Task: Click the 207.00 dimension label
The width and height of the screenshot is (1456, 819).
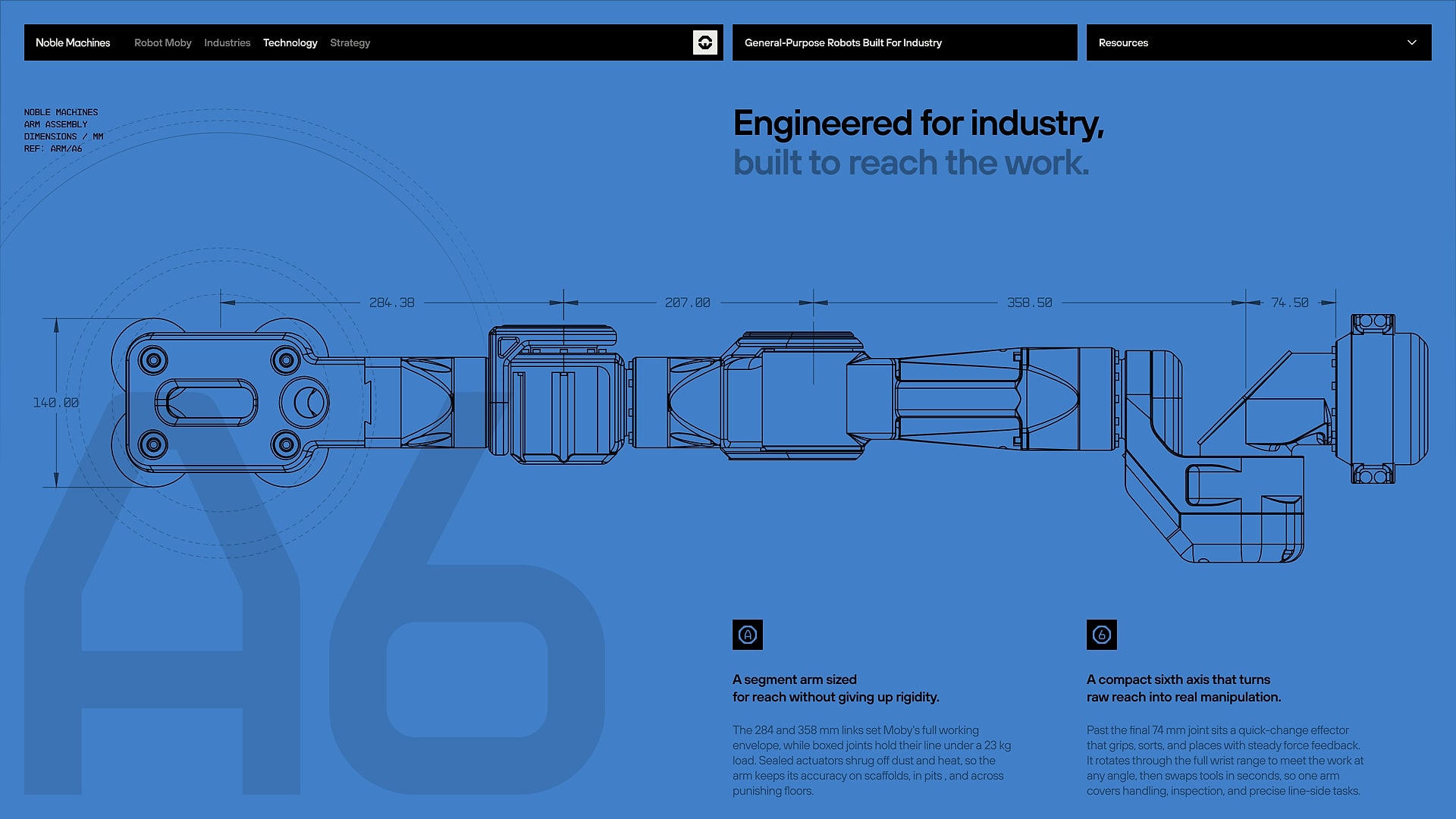Action: (687, 303)
